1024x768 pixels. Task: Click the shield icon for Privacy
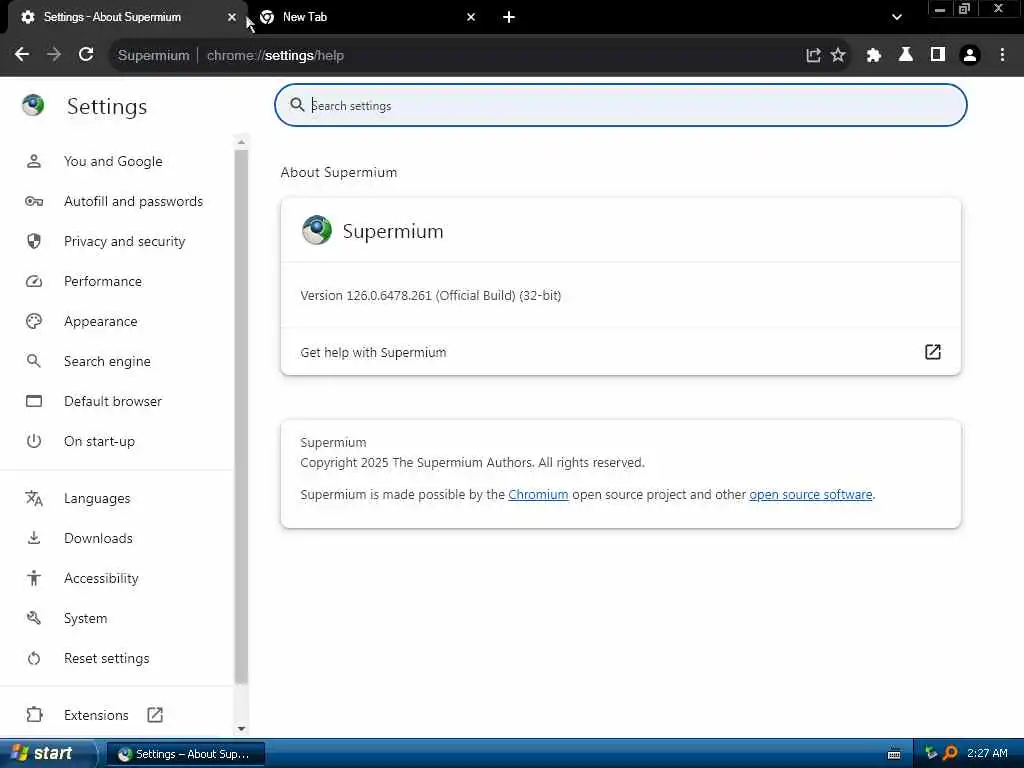click(34, 242)
